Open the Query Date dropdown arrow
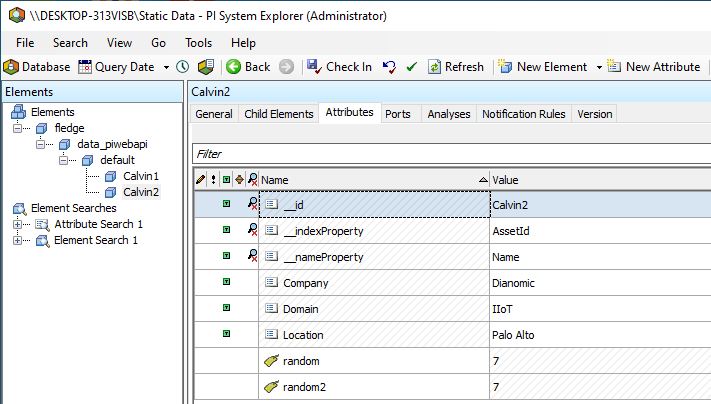Image resolution: width=711 pixels, height=404 pixels. click(166, 67)
